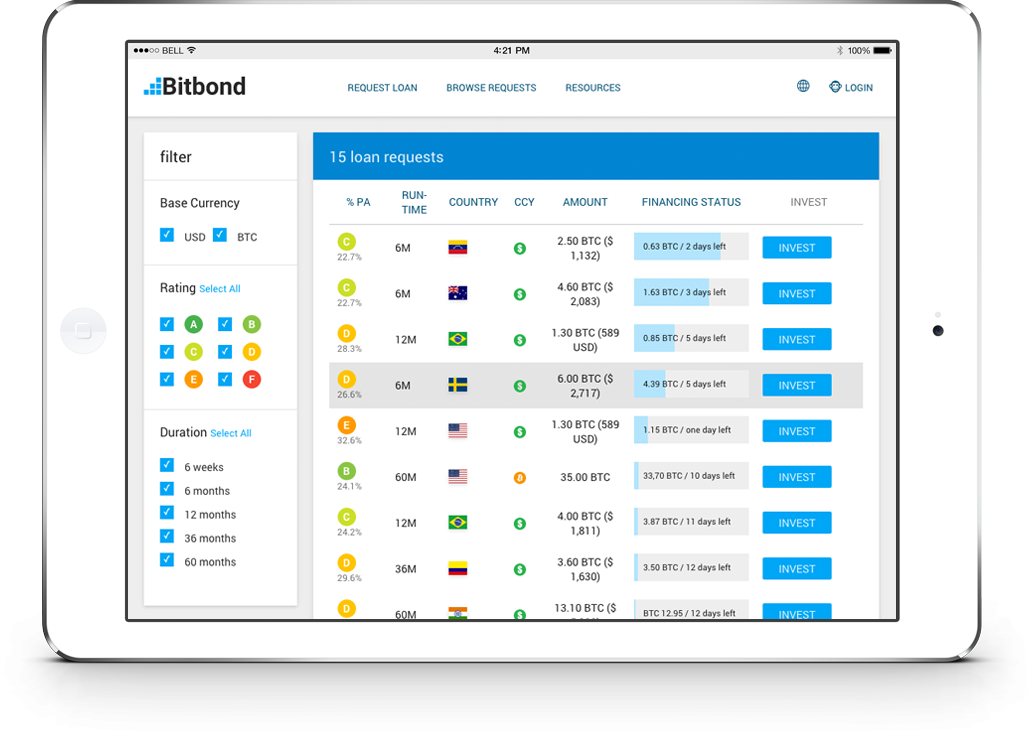Viewport: 1029px width, 733px height.
Task: Click the green B rating badge in loan list
Action: [347, 471]
